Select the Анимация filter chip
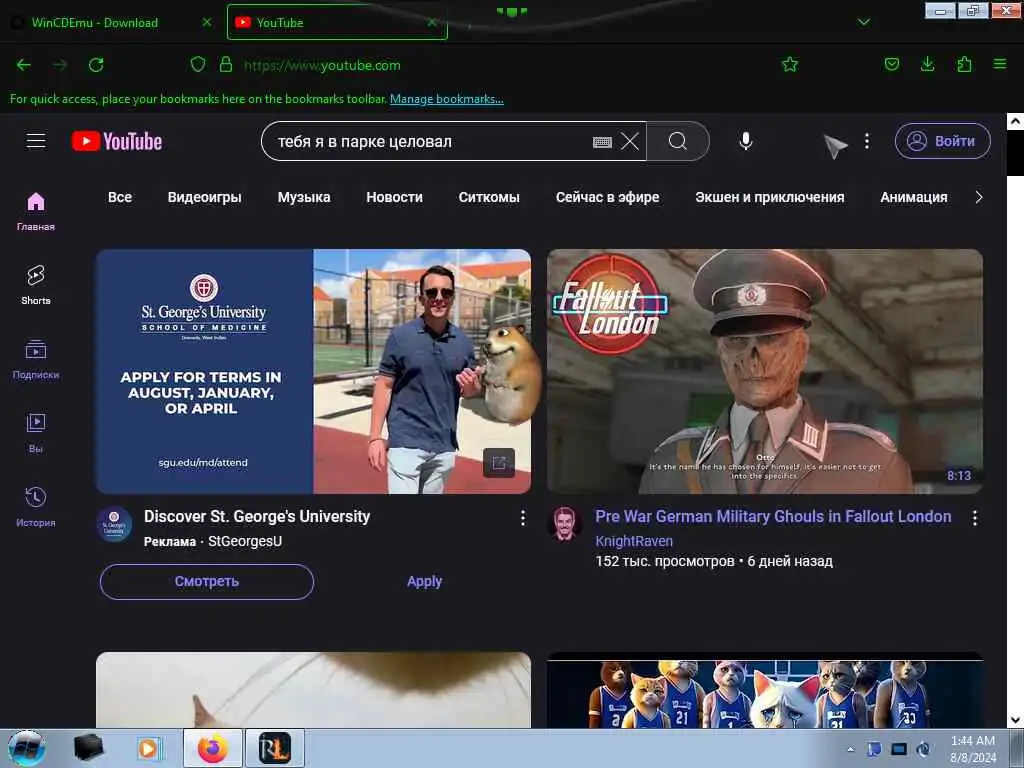This screenshot has height=768, width=1024. pos(914,197)
